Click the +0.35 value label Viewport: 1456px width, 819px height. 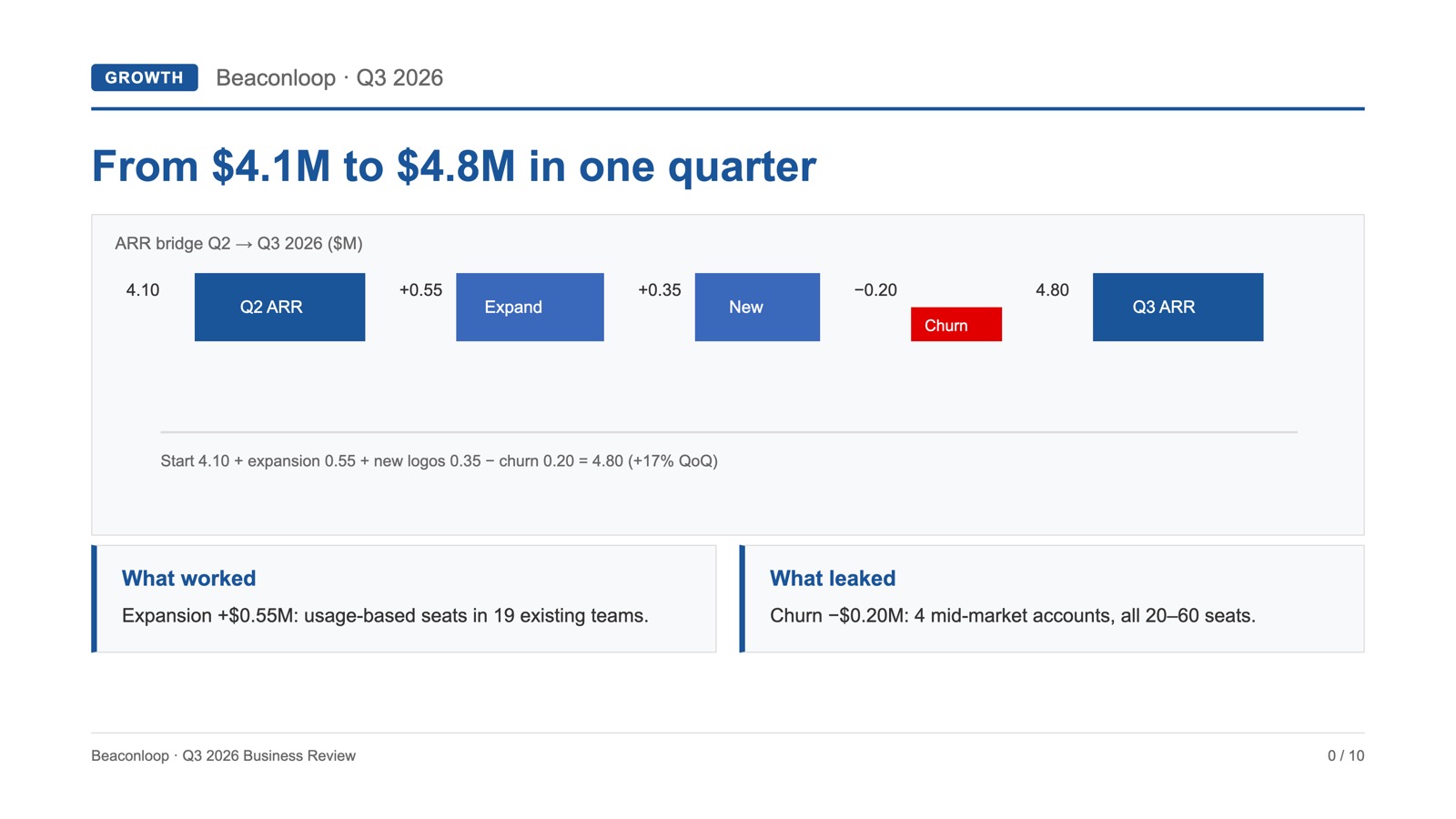(x=660, y=290)
